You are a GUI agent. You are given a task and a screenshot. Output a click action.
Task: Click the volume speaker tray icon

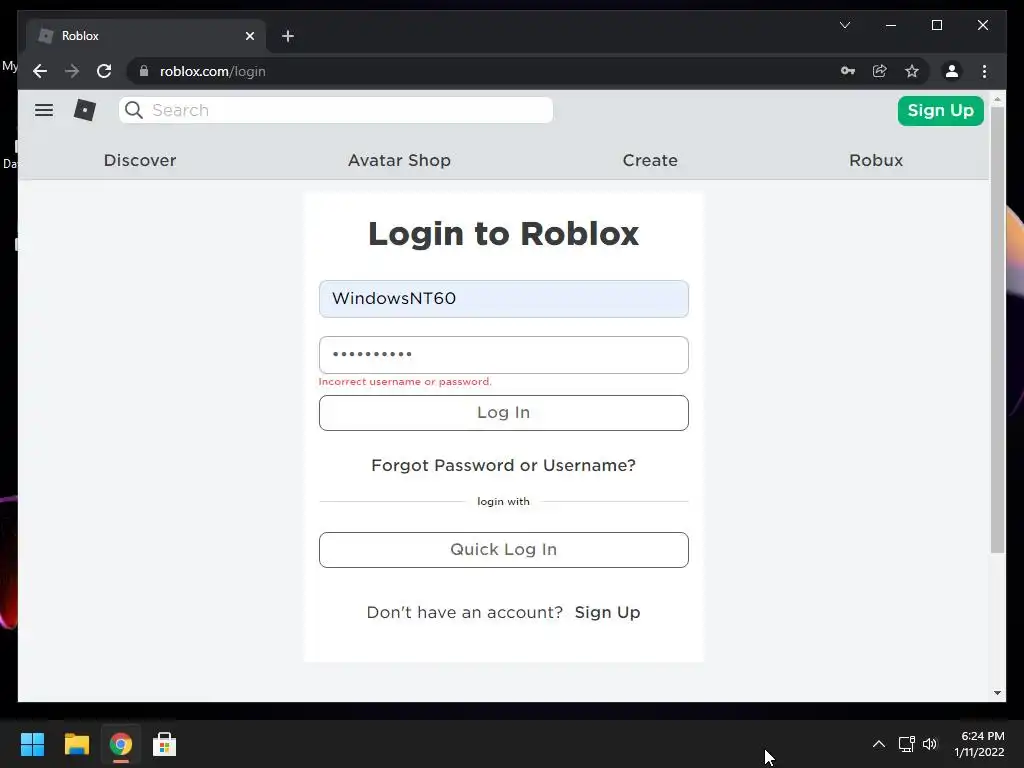pyautogui.click(x=930, y=744)
